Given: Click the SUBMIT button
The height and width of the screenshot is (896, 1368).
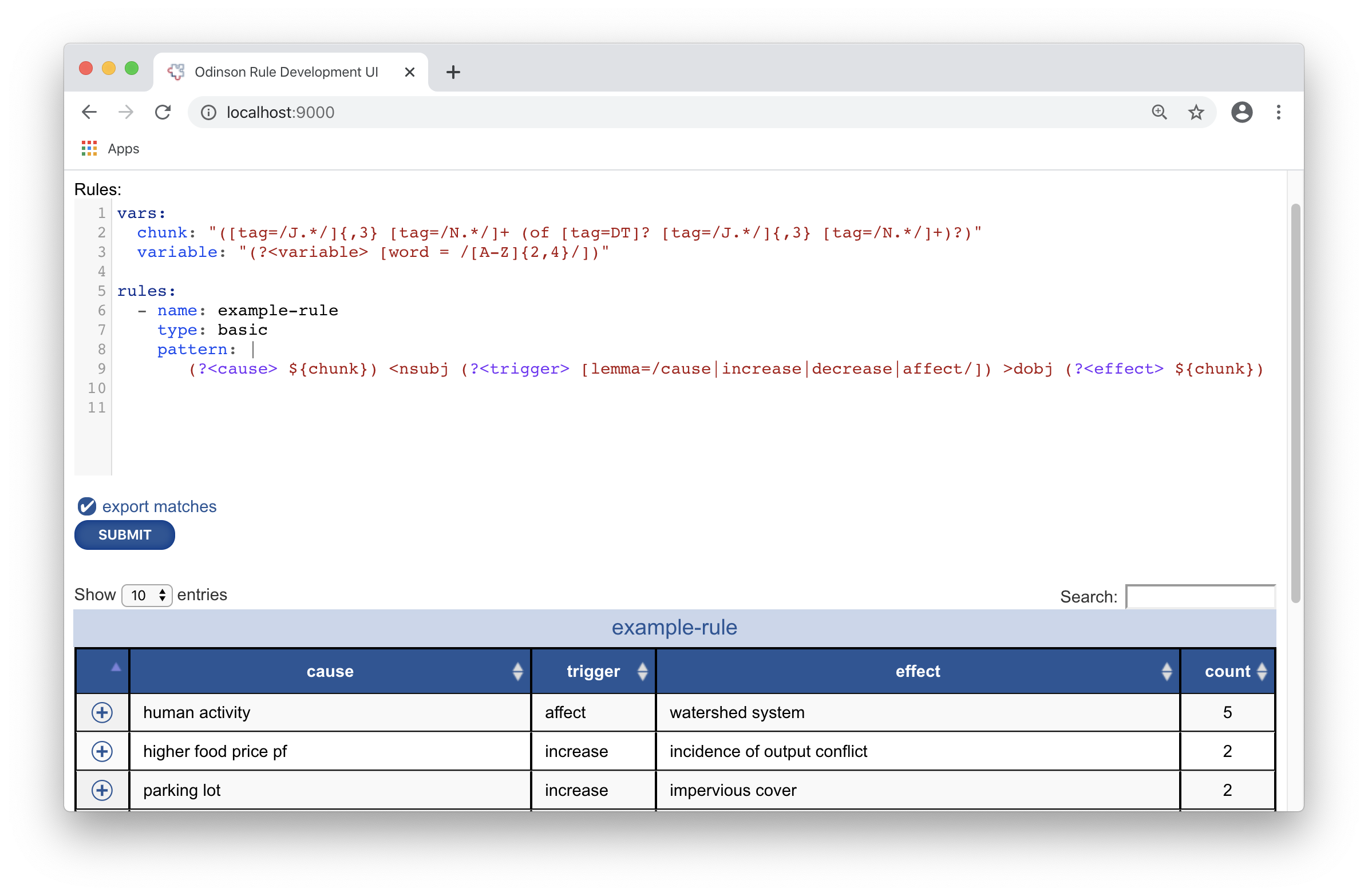Looking at the screenshot, I should (124, 534).
